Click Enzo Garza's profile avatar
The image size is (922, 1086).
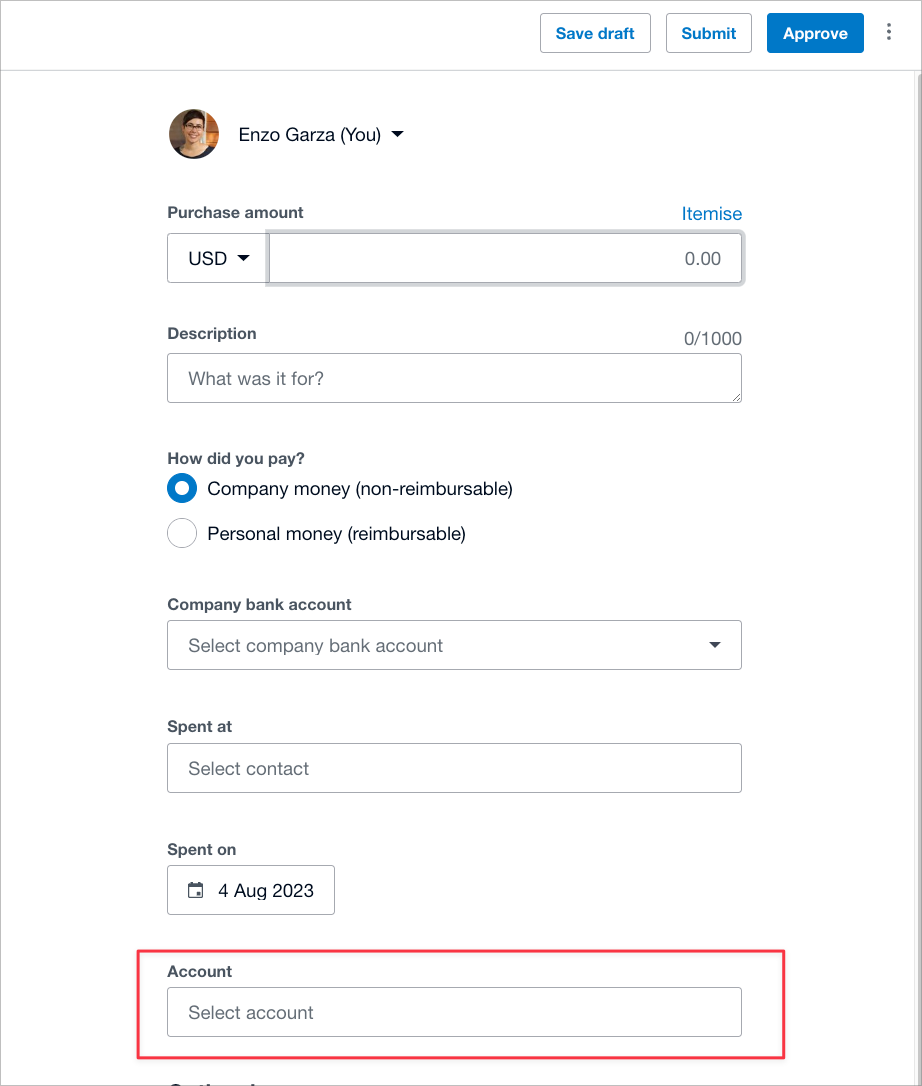tap(193, 134)
